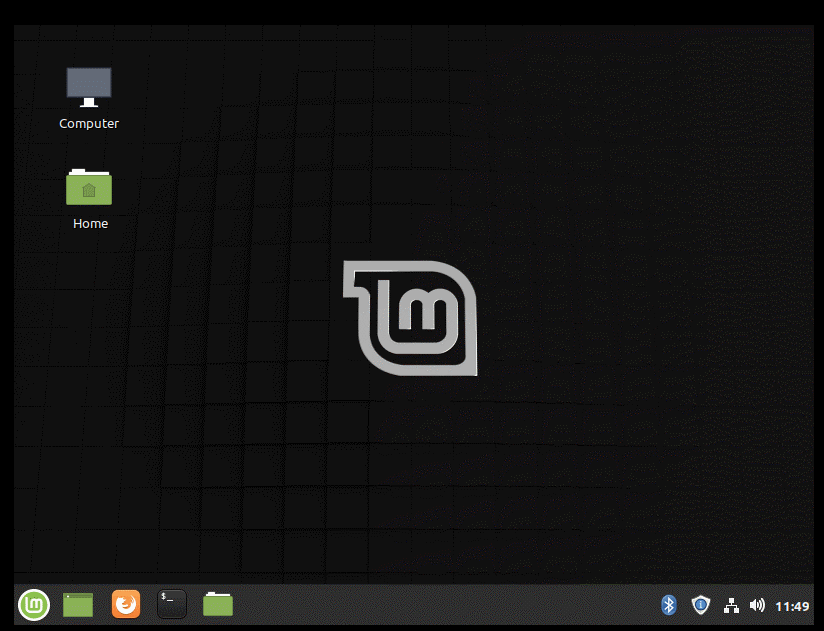The width and height of the screenshot is (824, 631).
Task: Open the Bluetooth tray applet
Action: (x=668, y=605)
